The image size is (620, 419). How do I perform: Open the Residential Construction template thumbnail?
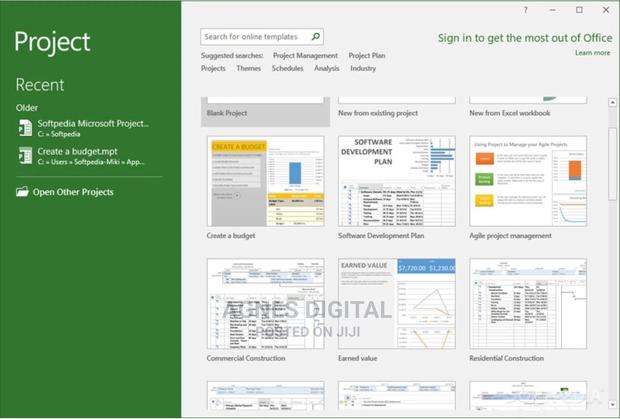(x=528, y=304)
